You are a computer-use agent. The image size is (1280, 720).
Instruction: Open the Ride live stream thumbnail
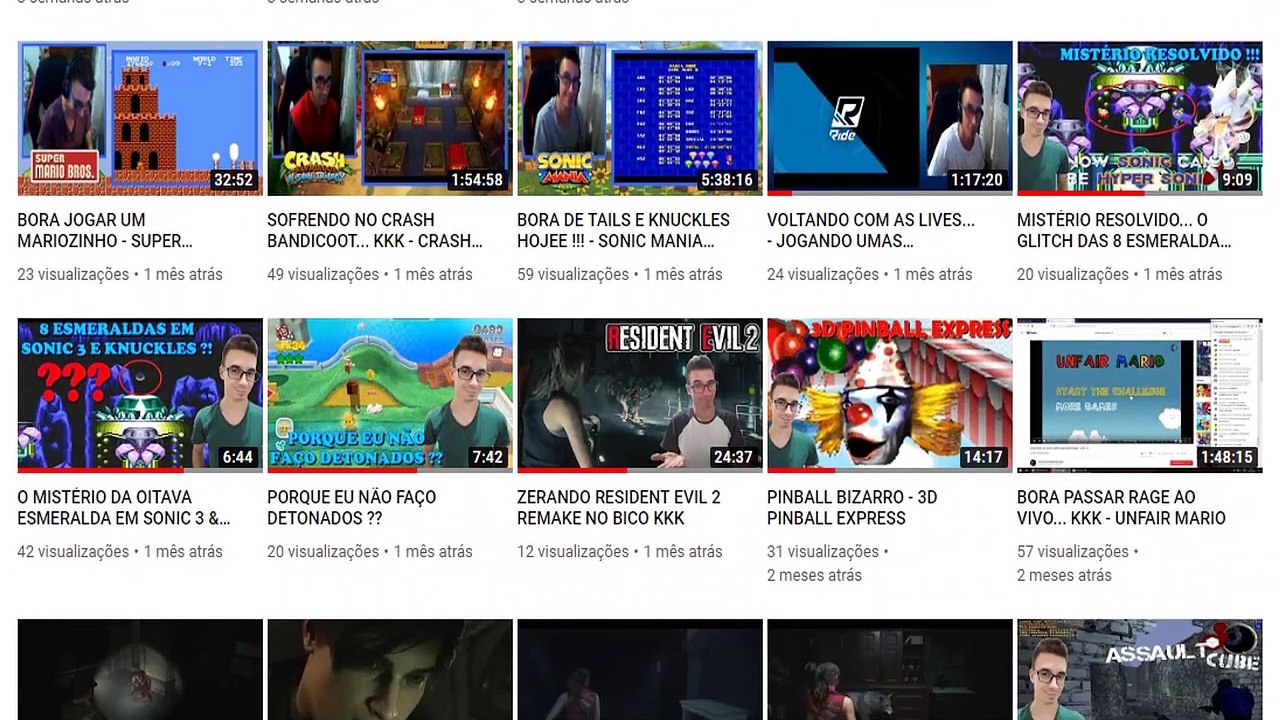pyautogui.click(x=890, y=118)
